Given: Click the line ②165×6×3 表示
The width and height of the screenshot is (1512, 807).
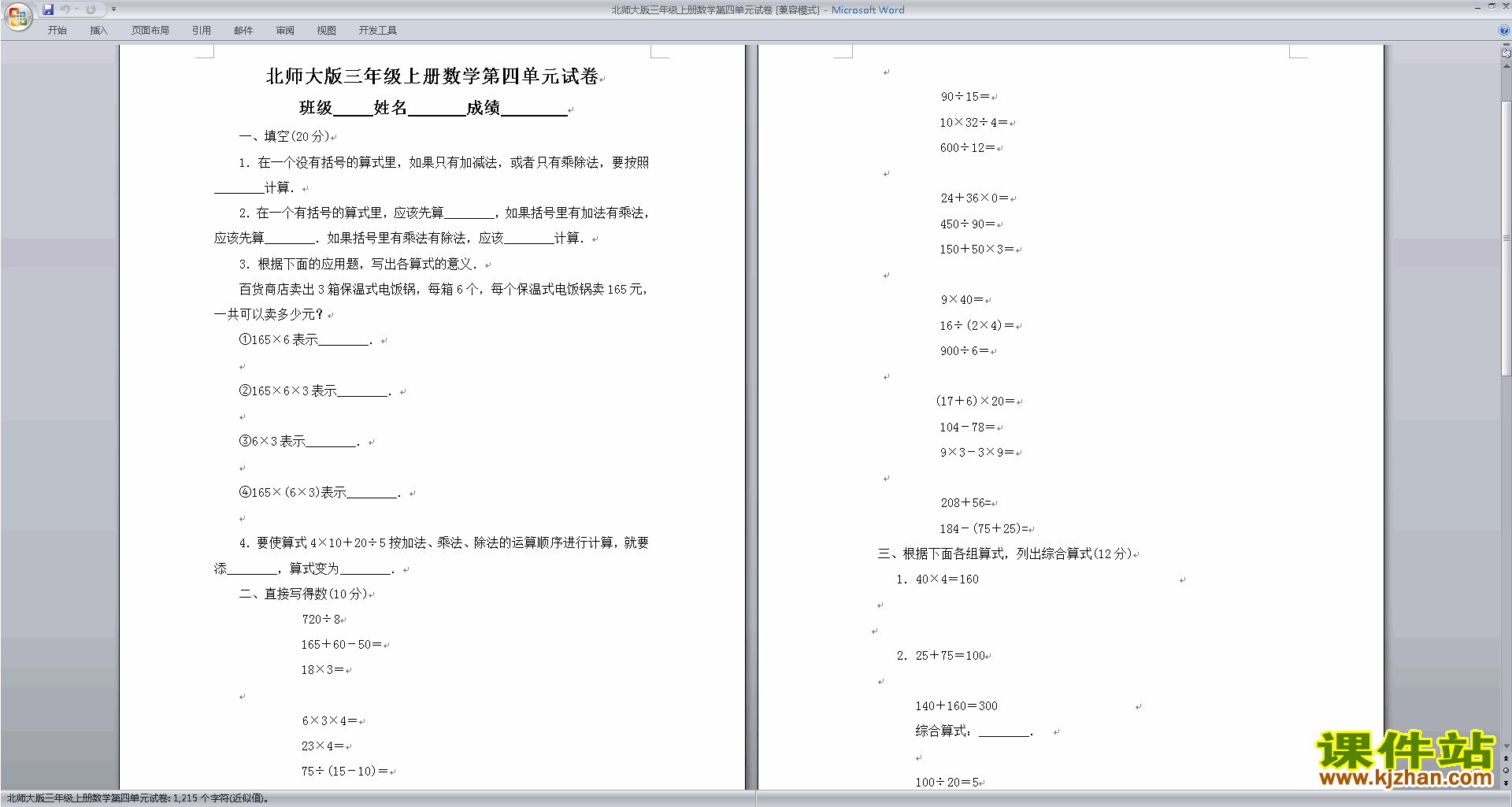Looking at the screenshot, I should coord(315,391).
